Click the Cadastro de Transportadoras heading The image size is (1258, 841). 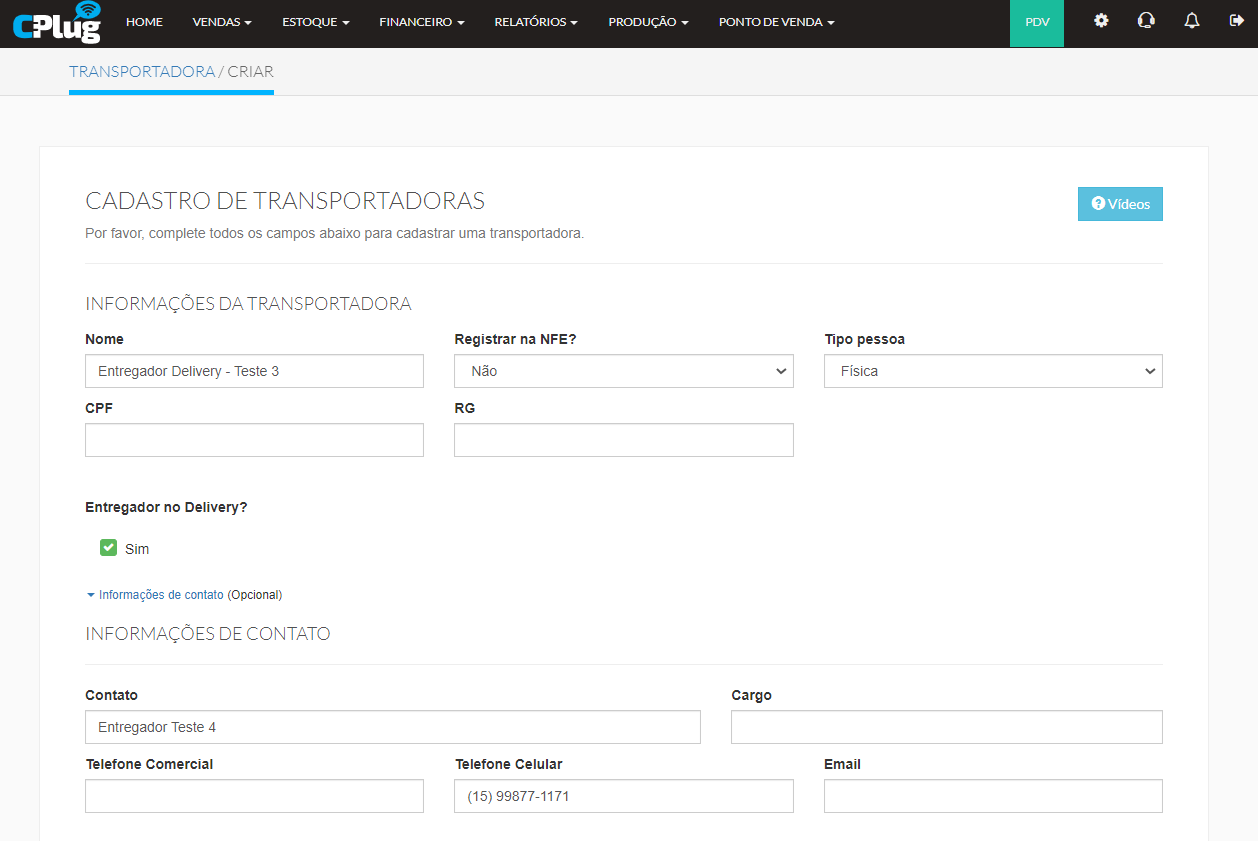click(x=285, y=200)
